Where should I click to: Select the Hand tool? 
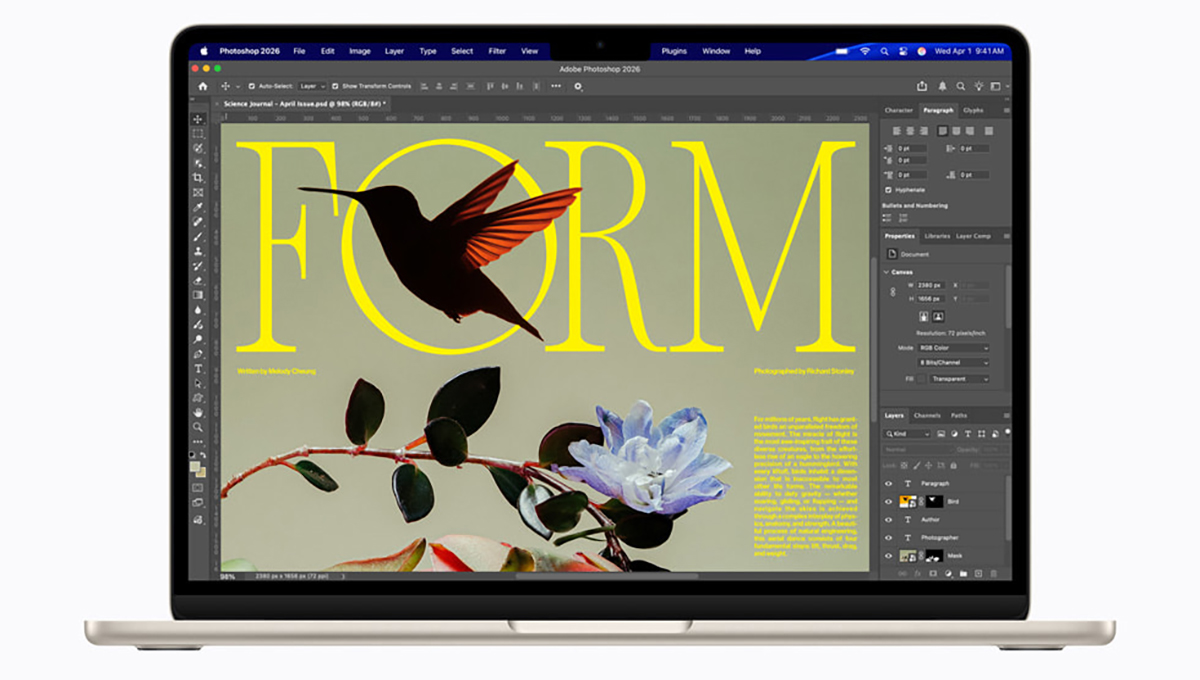(198, 412)
